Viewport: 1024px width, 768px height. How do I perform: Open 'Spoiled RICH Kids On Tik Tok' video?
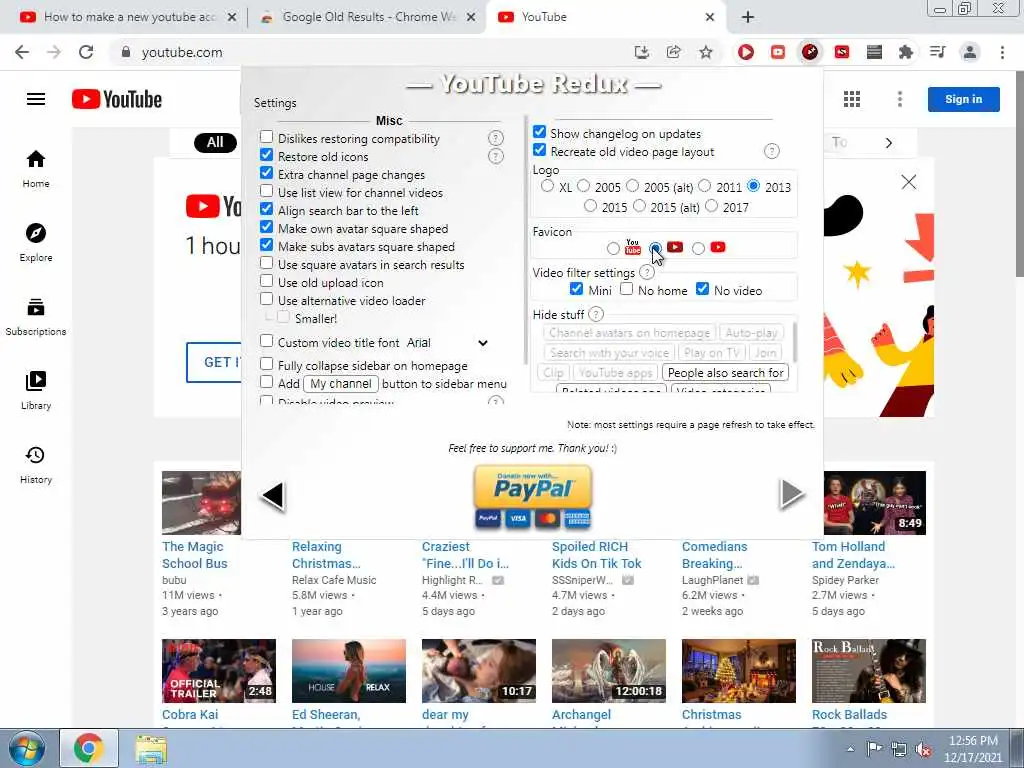596,555
